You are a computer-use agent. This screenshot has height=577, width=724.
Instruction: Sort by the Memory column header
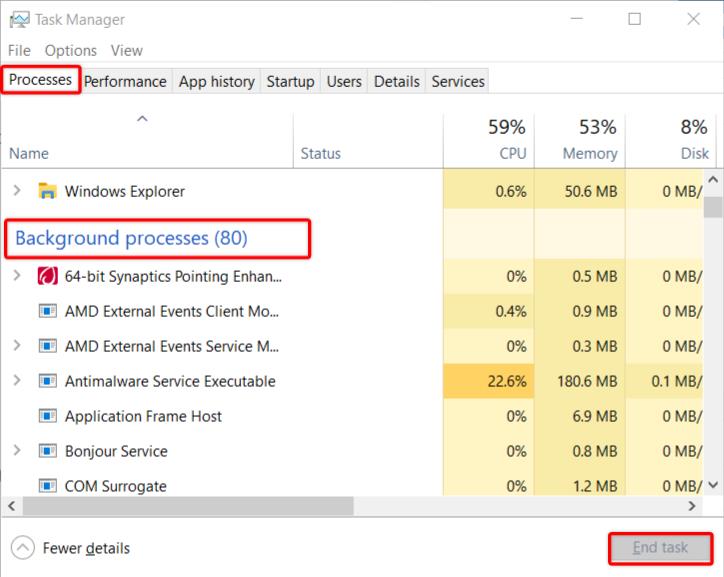click(x=580, y=140)
